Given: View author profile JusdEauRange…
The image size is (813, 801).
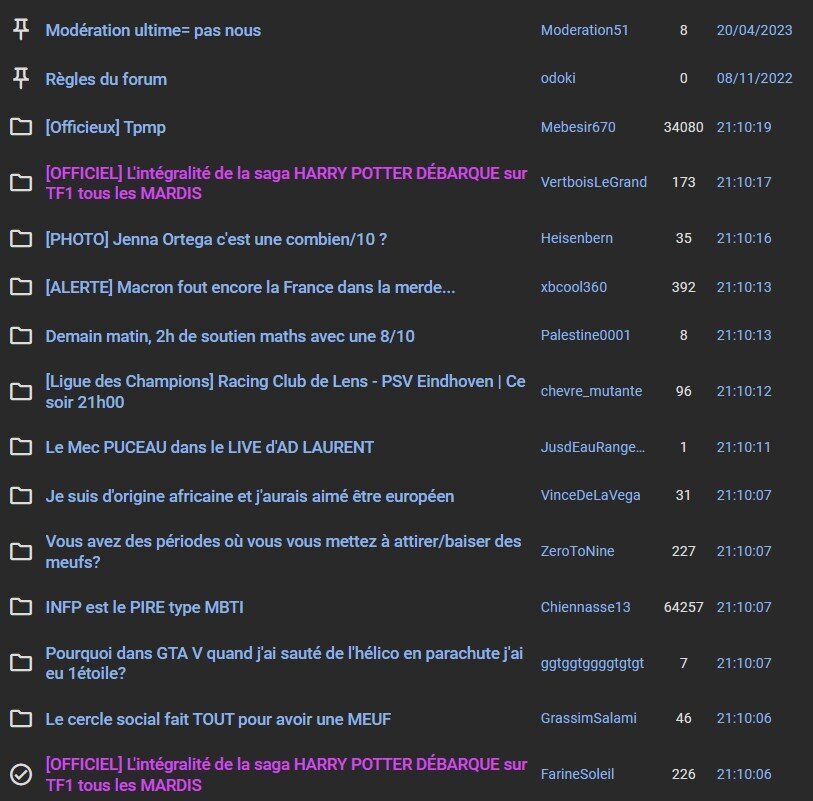Looking at the screenshot, I should coord(593,447).
